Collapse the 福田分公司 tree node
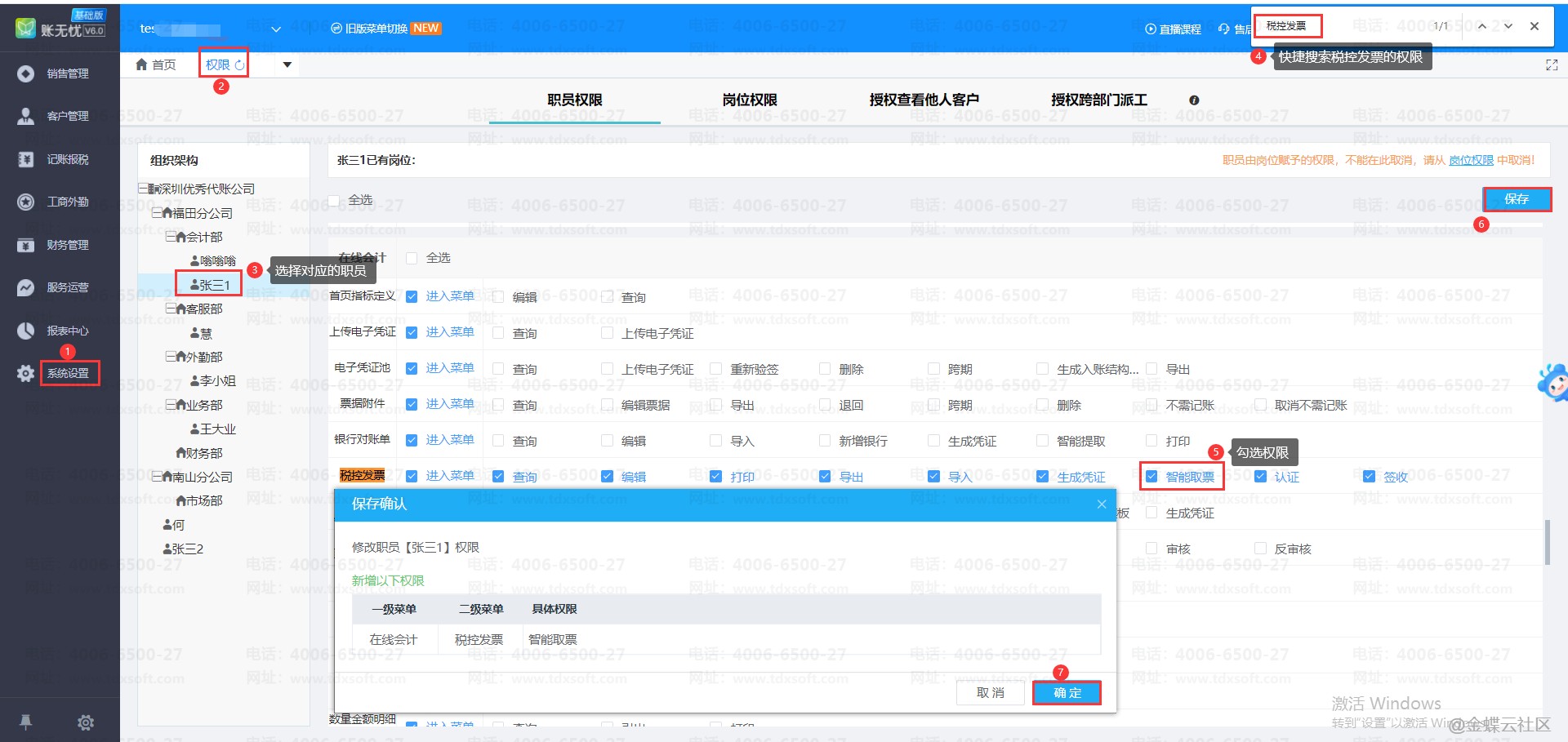 [x=157, y=213]
